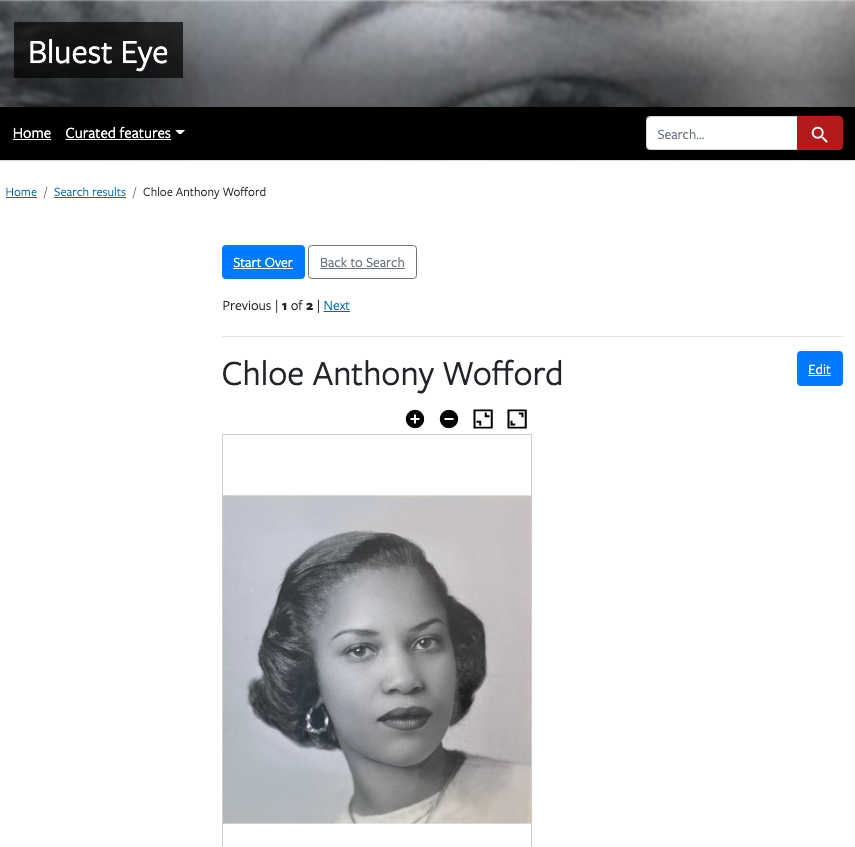Click the grayscale eye banner image
855x847 pixels.
(x=518, y=53)
